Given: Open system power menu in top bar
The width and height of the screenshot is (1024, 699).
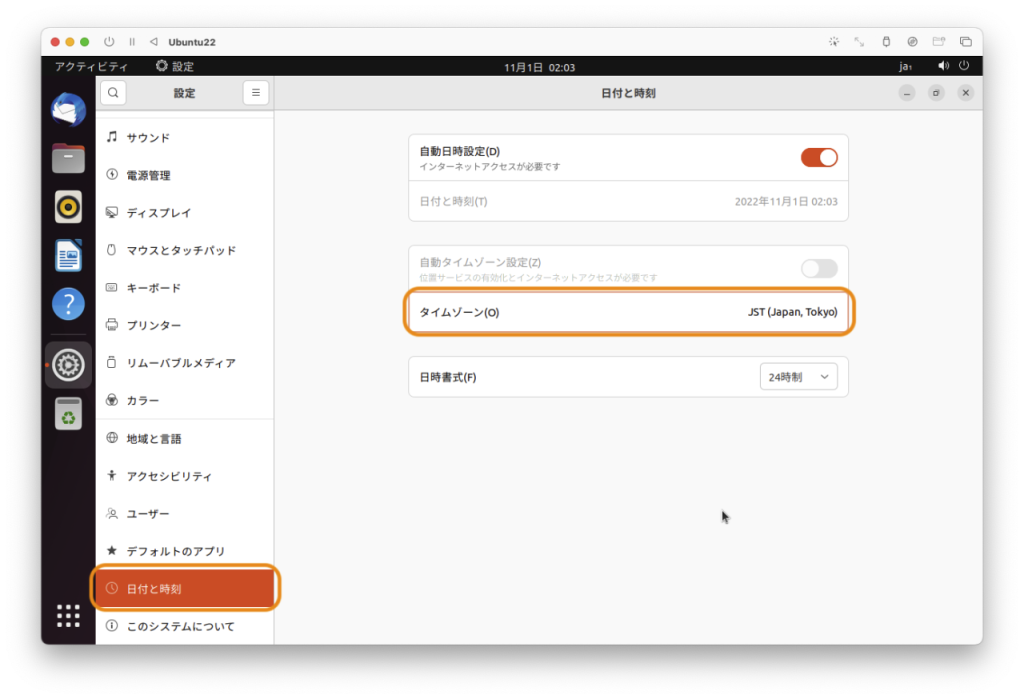Looking at the screenshot, I should [964, 66].
